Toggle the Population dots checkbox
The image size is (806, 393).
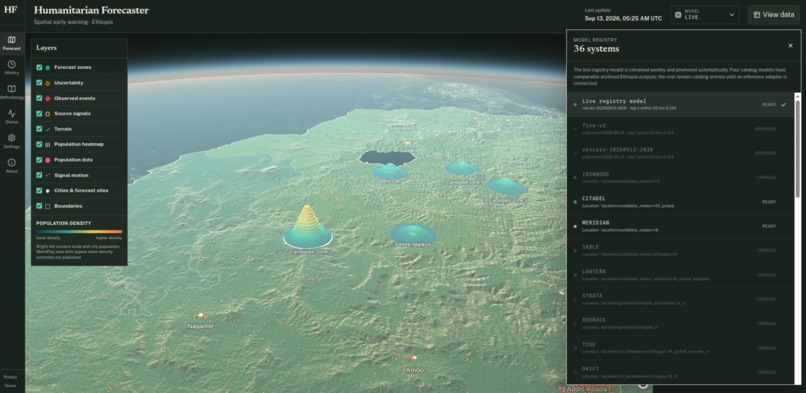(39, 160)
